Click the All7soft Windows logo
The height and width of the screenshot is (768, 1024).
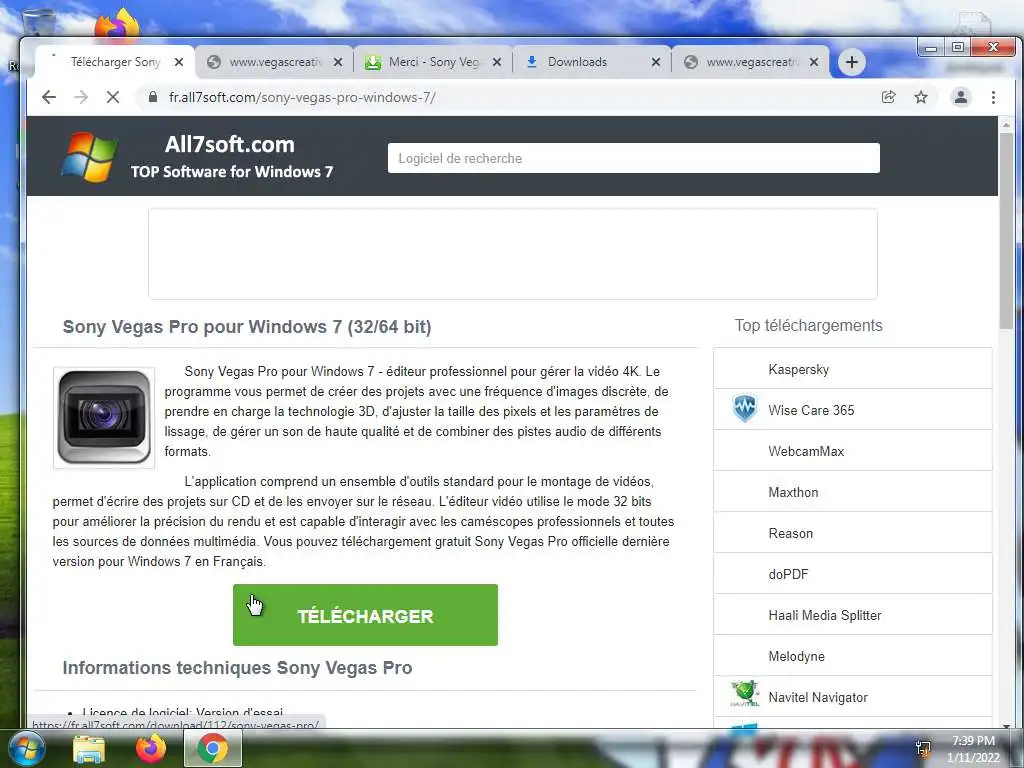coord(89,157)
